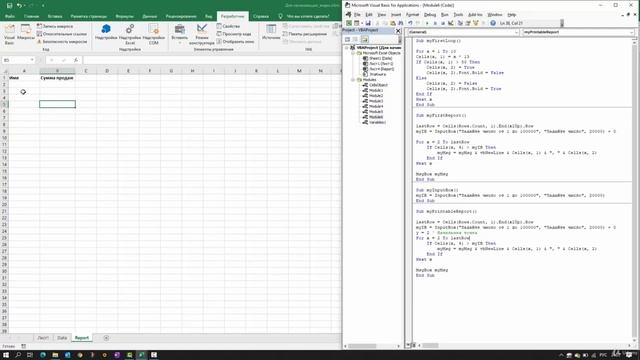Collapse the VBAProject root node
The width and height of the screenshot is (640, 360).
[347, 48]
